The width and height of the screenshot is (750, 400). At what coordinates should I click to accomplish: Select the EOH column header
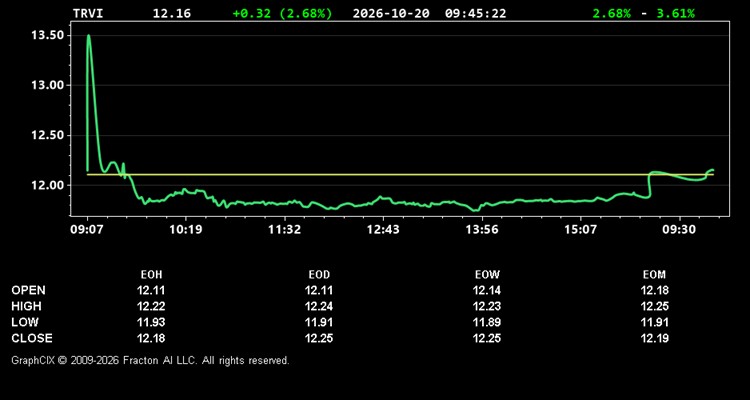151,275
